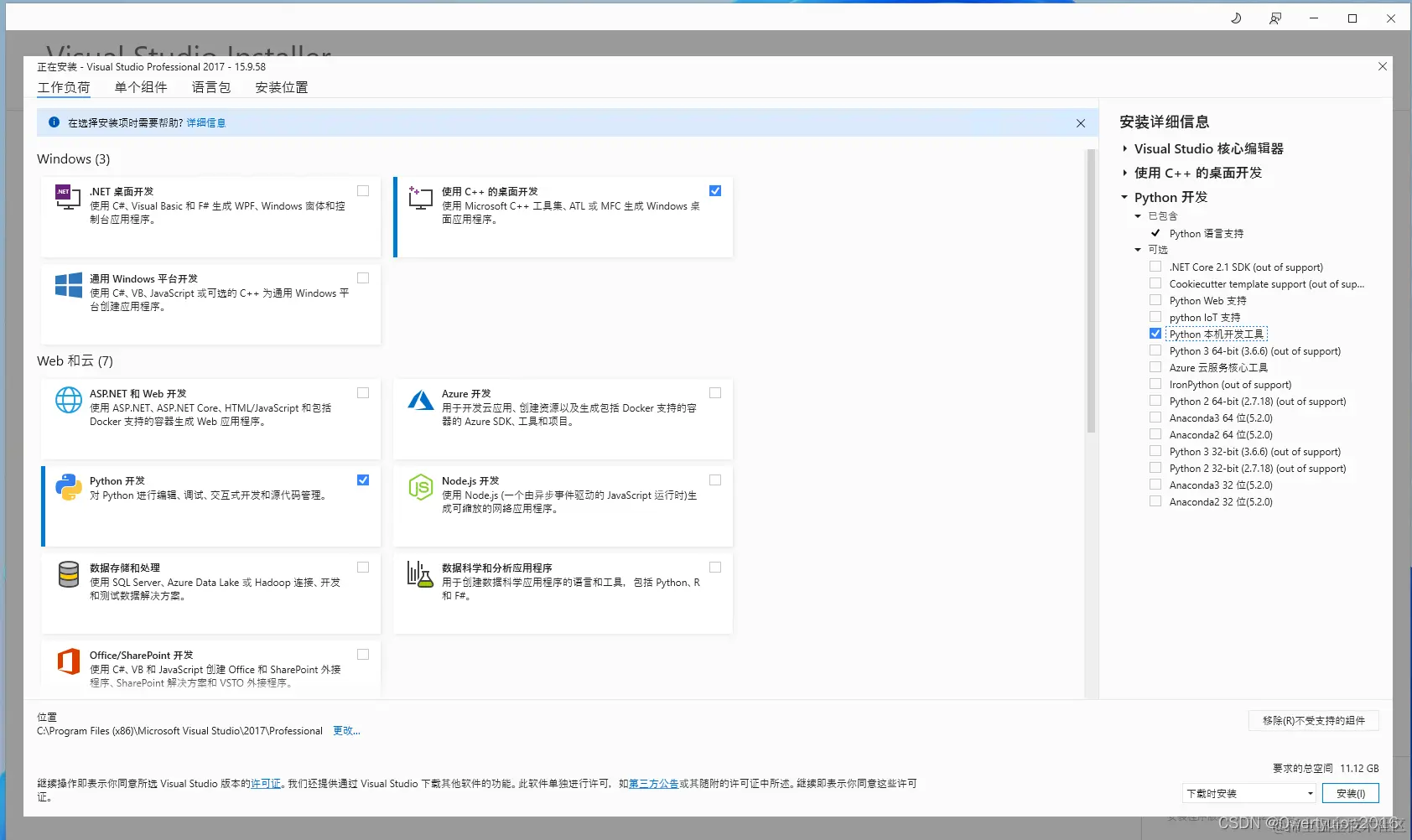Check the Office/SharePoint 开发 checkbox
This screenshot has height=840, width=1412.
pyautogui.click(x=363, y=655)
